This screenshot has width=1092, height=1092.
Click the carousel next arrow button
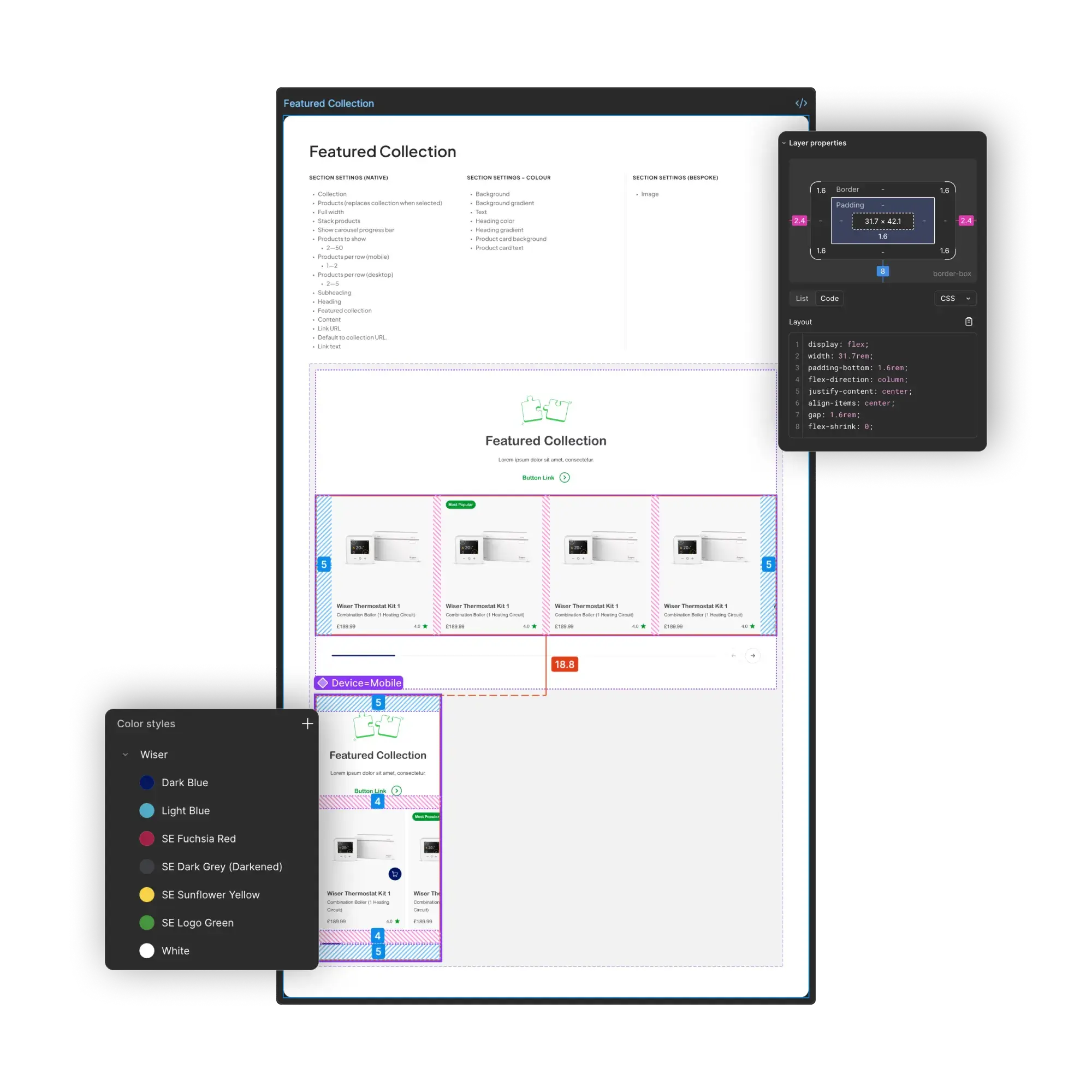pyautogui.click(x=752, y=656)
